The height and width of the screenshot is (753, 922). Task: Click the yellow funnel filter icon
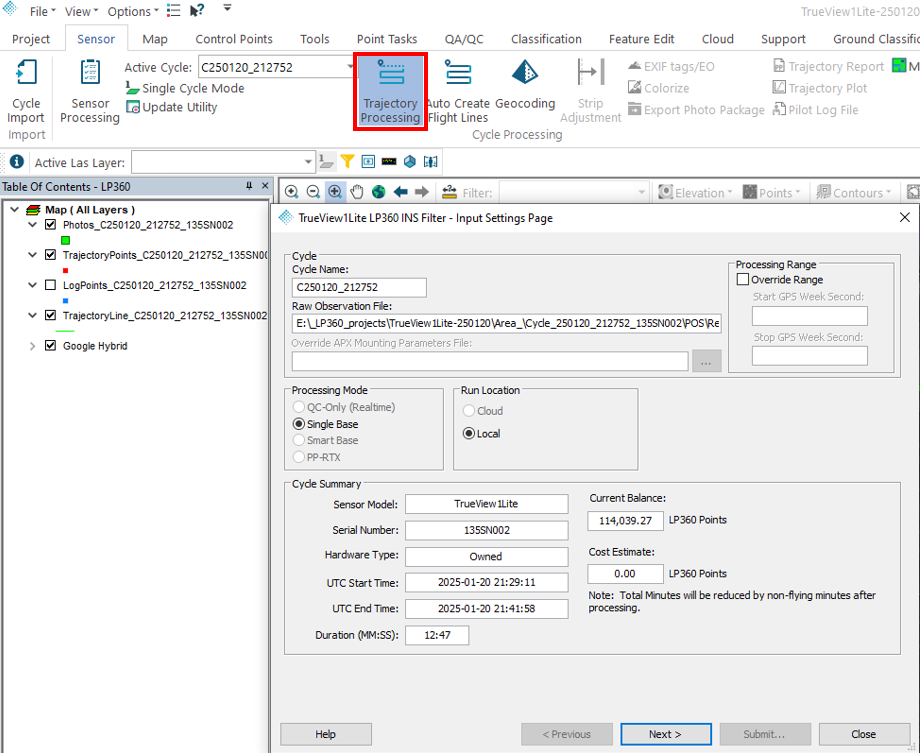[x=348, y=161]
